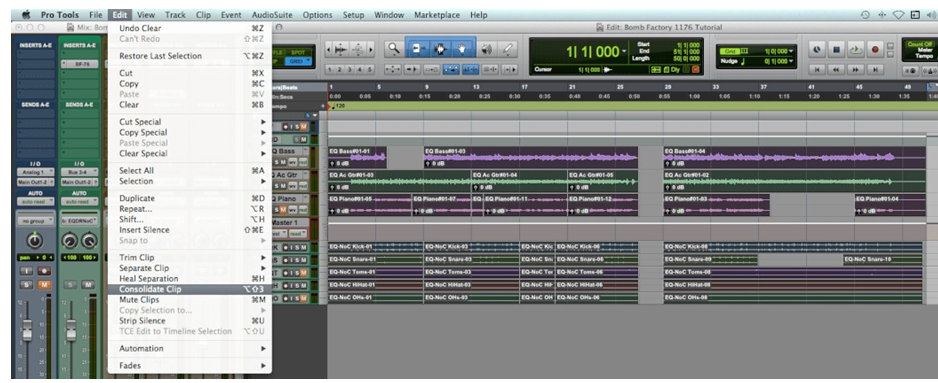Select the EQ Bass#01-04 audio clip
This screenshot has height=383, width=938.
pyautogui.click(x=793, y=157)
